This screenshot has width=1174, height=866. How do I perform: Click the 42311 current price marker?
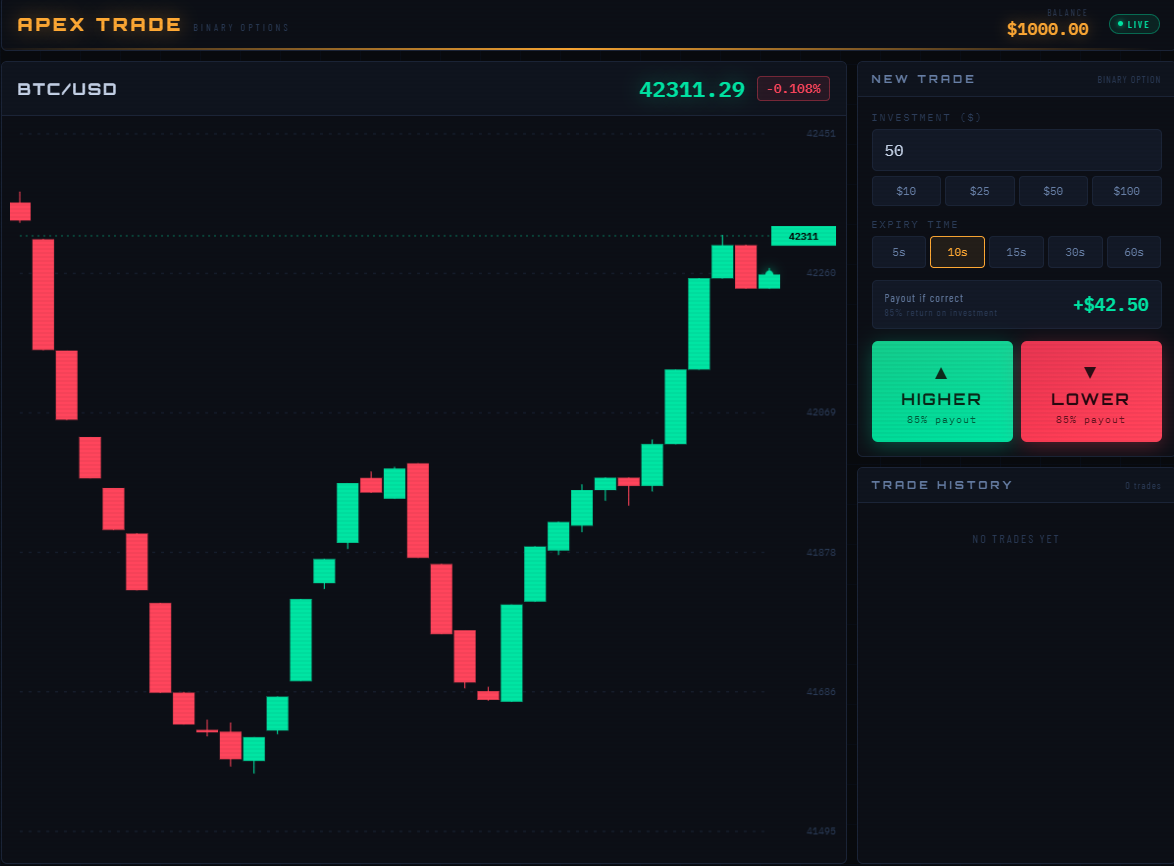(803, 236)
